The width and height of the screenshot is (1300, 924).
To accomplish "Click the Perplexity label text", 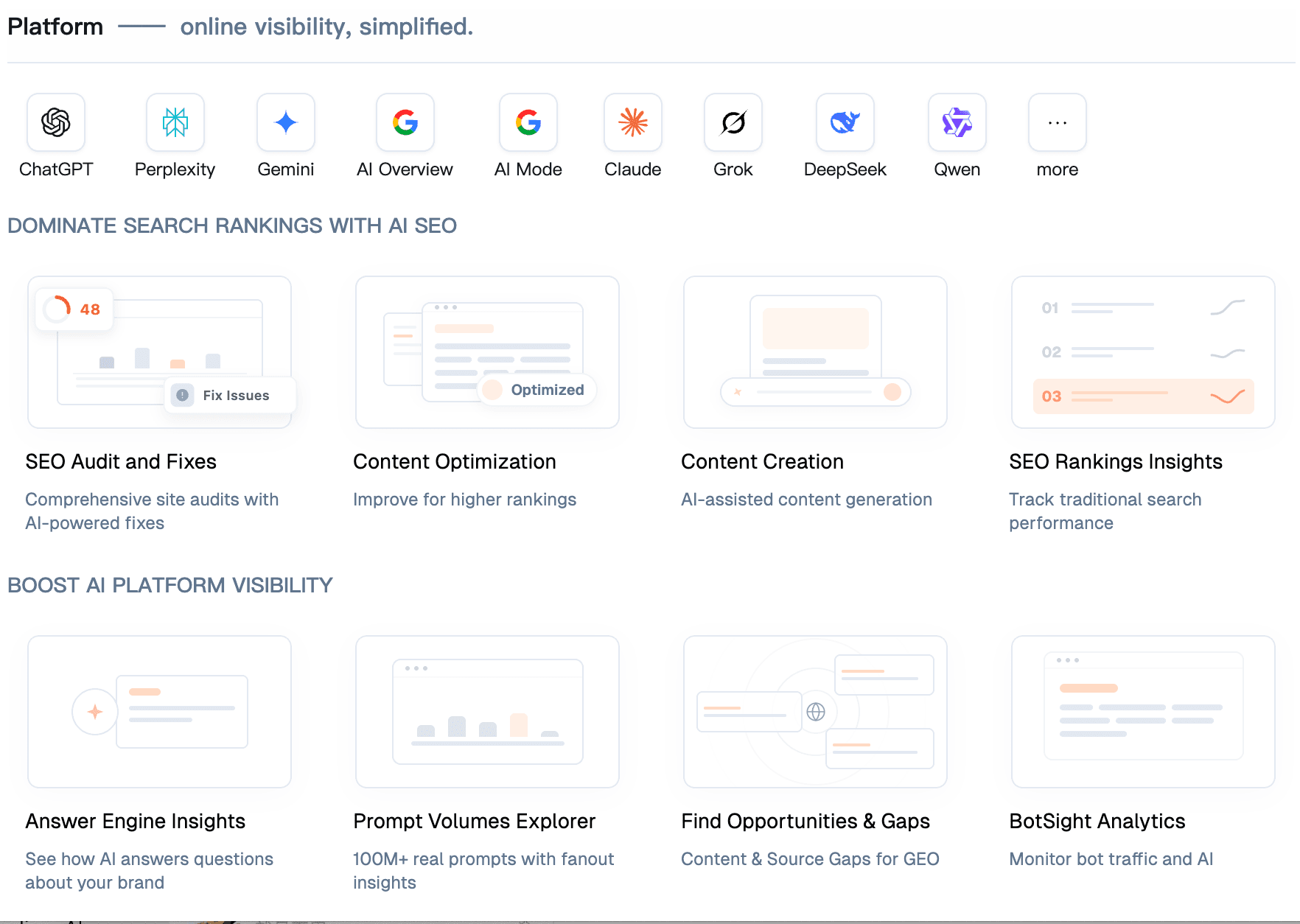I will 175,169.
